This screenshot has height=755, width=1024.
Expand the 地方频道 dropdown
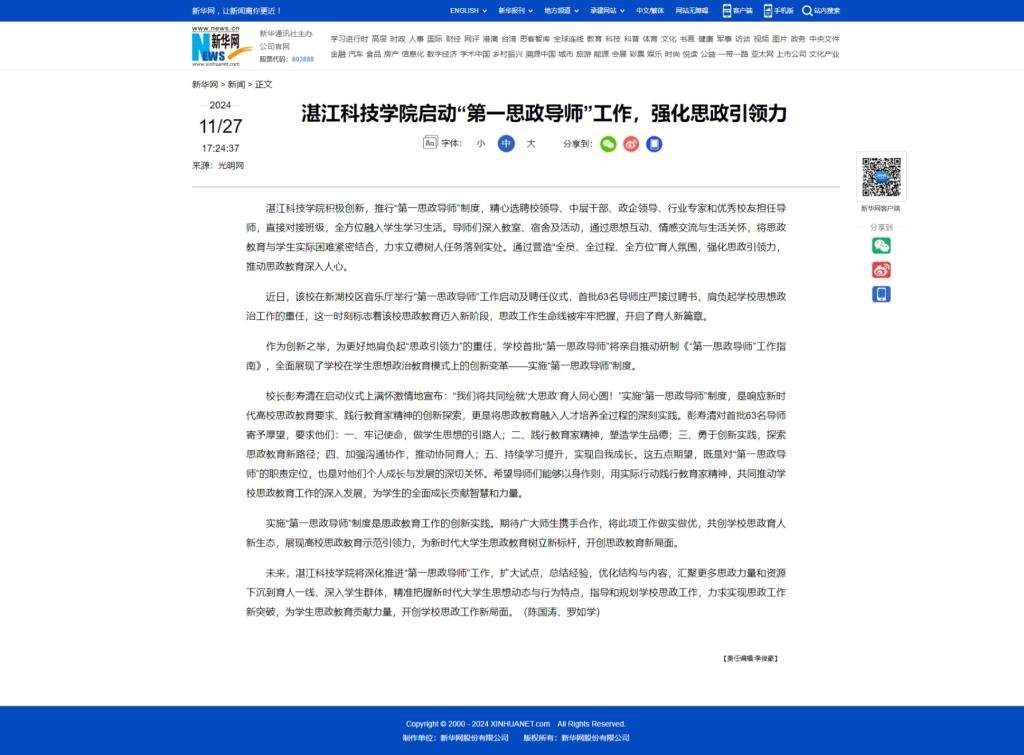561,10
